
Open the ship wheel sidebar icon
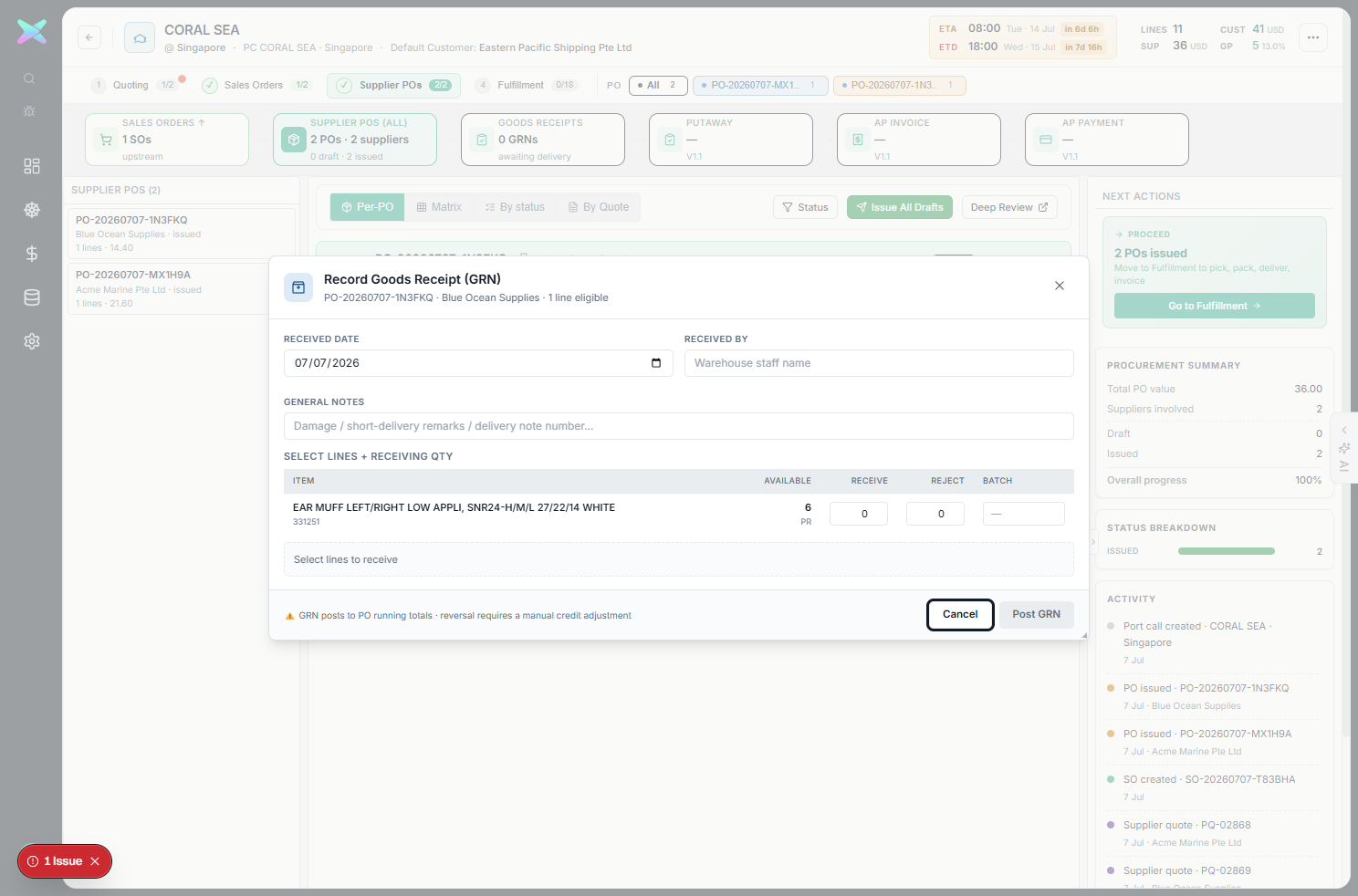coord(32,210)
